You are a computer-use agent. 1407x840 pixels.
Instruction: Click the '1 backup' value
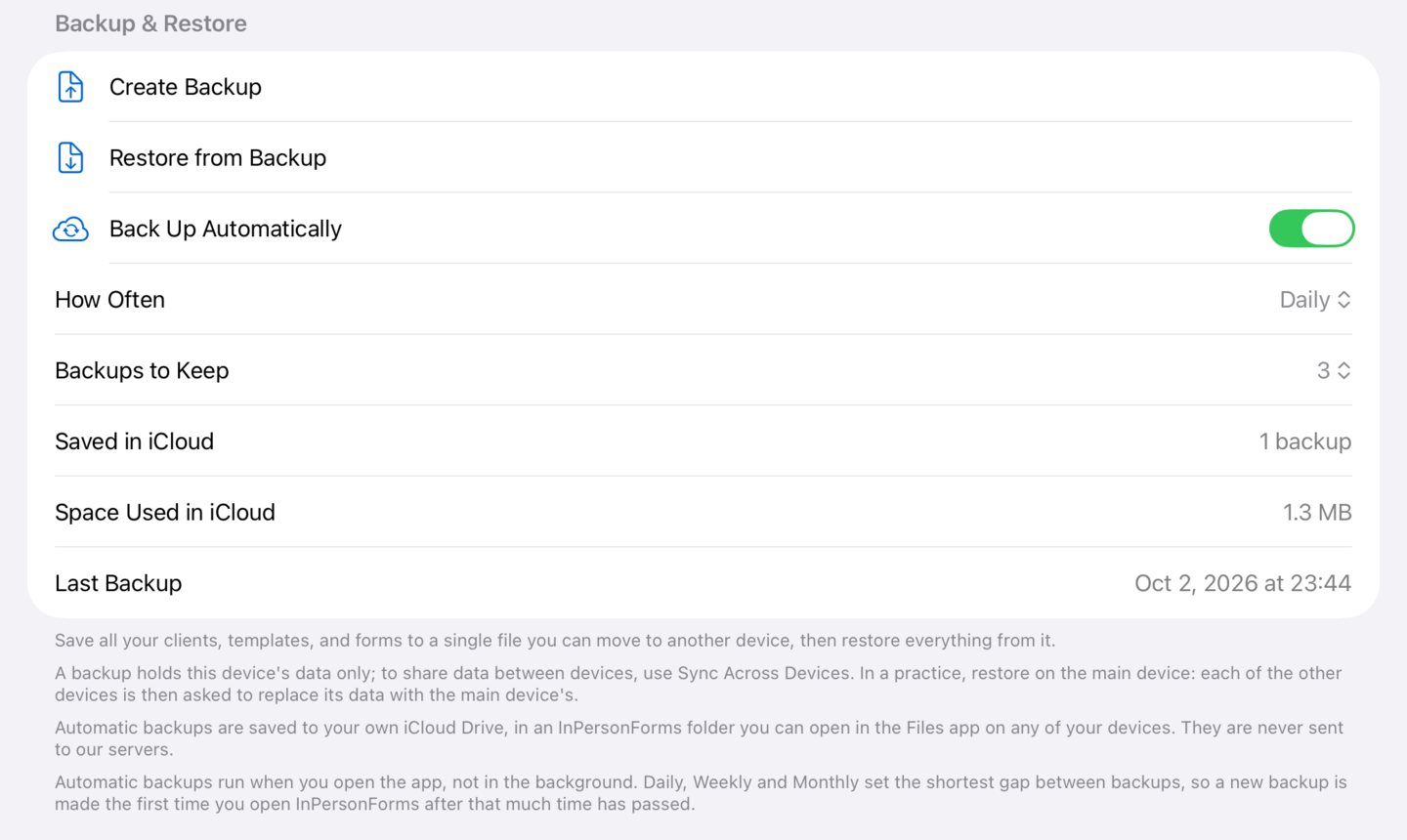(x=1305, y=441)
